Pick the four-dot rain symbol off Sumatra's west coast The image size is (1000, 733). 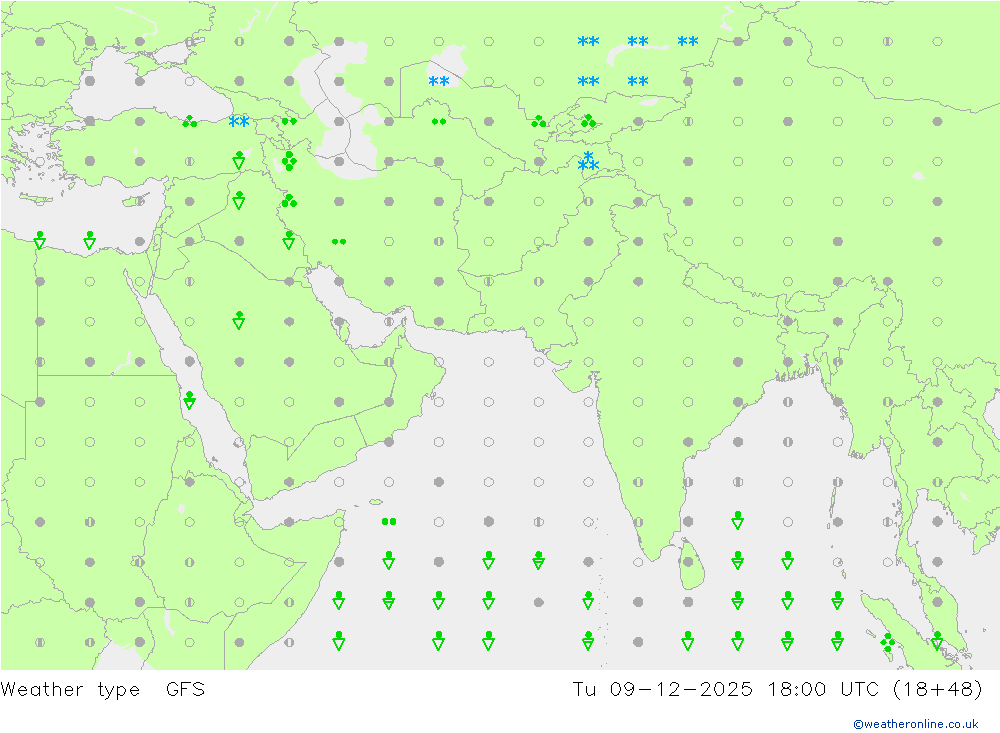(x=887, y=643)
